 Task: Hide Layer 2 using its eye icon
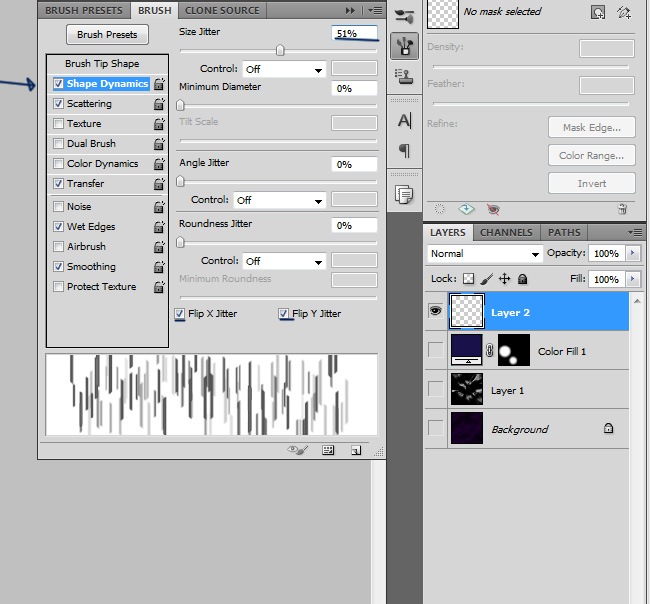(435, 311)
